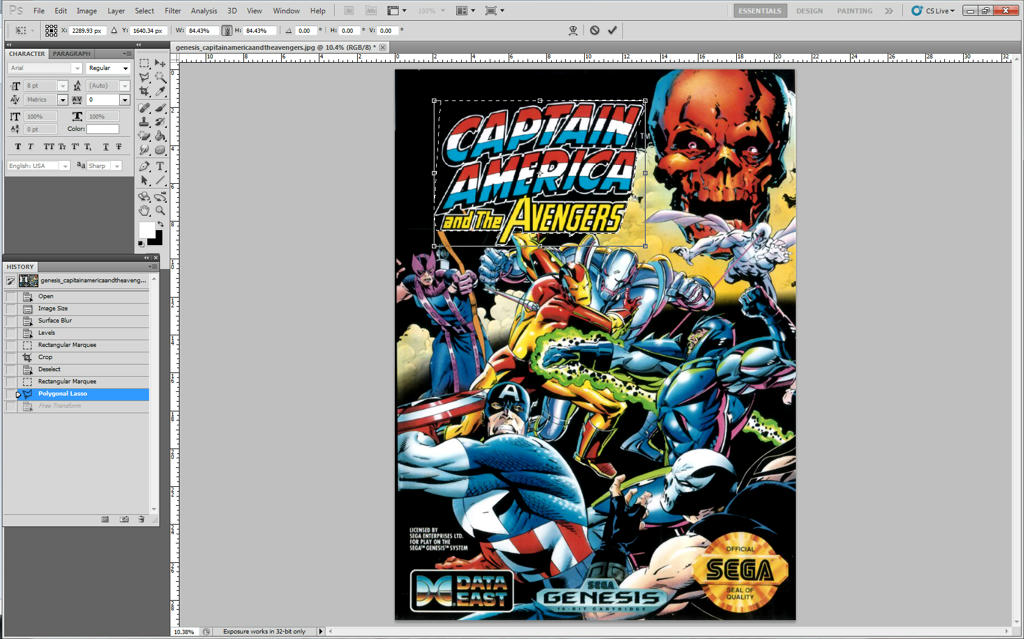Cancel the transform using the no-entry icon

(x=594, y=30)
